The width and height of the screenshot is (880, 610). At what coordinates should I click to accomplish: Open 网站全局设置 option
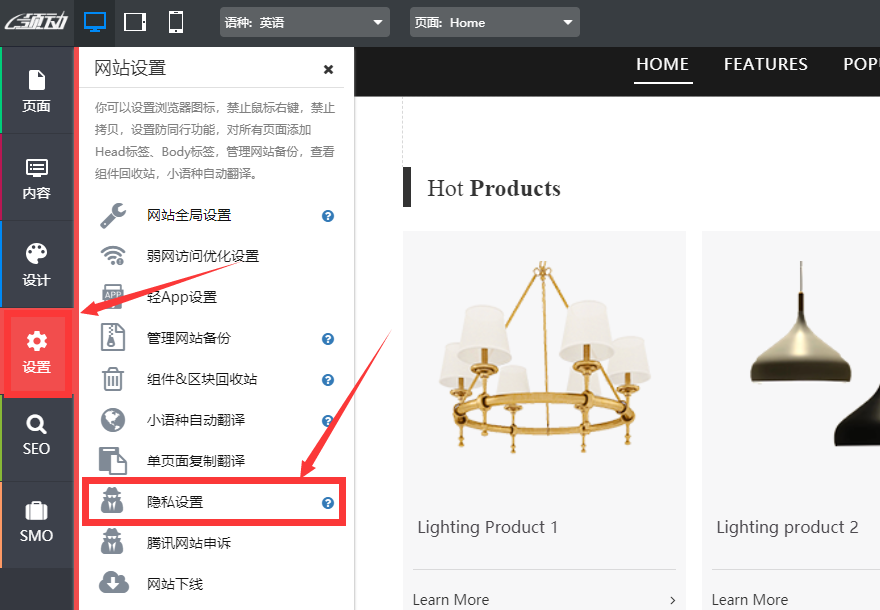click(189, 215)
